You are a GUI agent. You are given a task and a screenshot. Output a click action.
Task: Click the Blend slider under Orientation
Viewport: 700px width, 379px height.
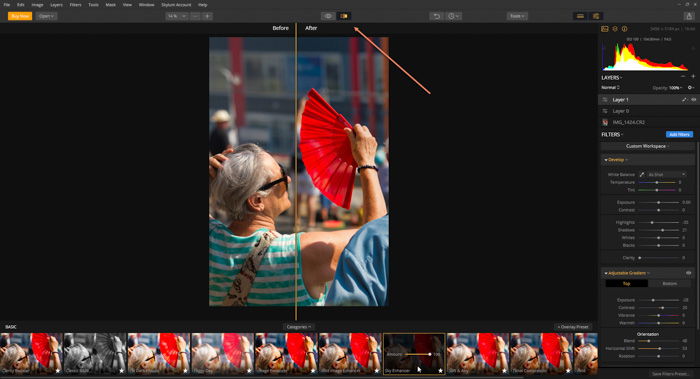pos(658,341)
